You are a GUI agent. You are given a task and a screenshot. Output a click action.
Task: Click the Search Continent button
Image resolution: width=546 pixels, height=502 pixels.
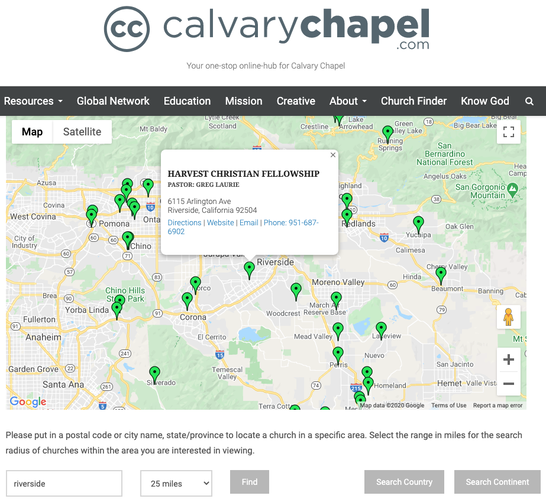click(497, 482)
